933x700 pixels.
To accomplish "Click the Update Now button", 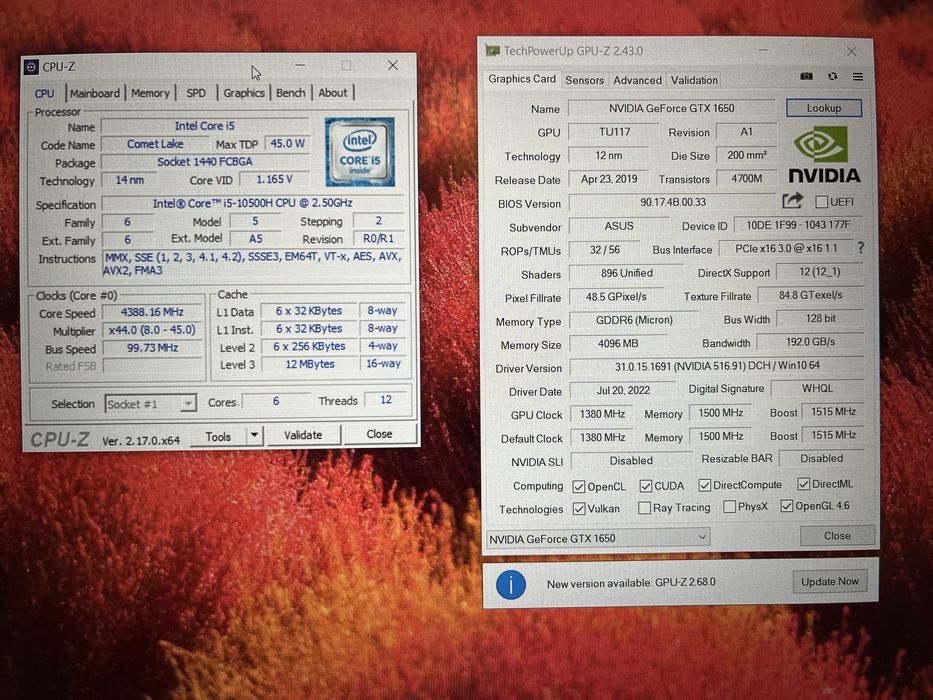I will click(x=829, y=582).
